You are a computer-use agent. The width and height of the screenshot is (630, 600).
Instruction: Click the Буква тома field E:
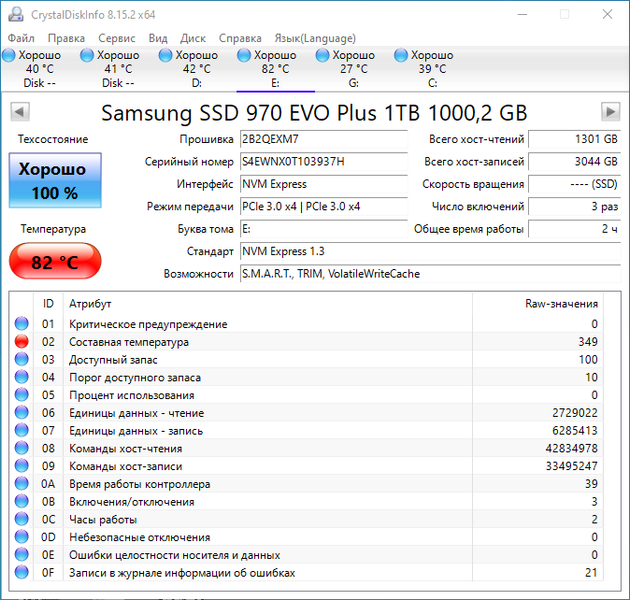(x=324, y=229)
